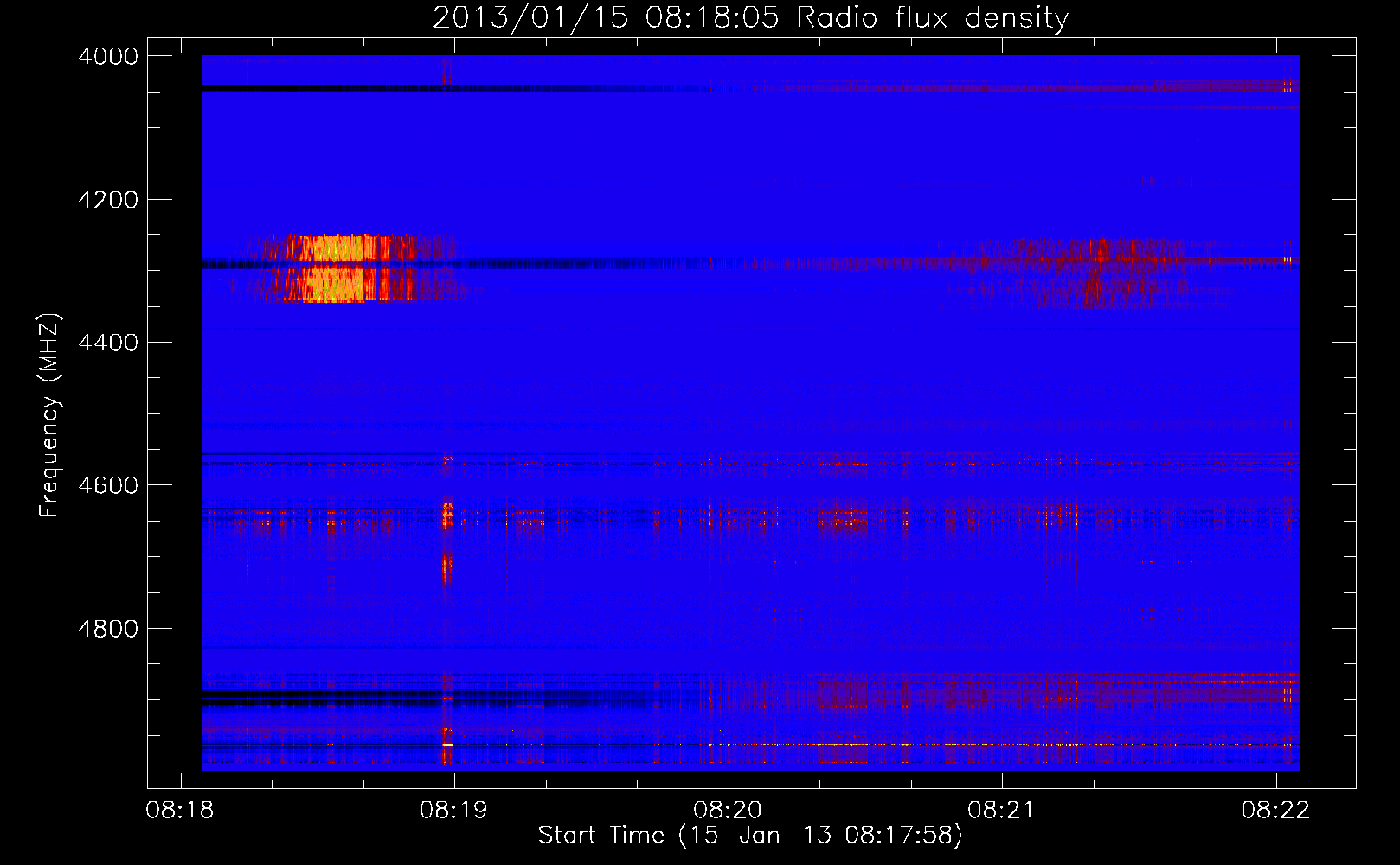Click the 4200 frequency tick label
Image resolution: width=1400 pixels, height=865 pixels.
108,200
